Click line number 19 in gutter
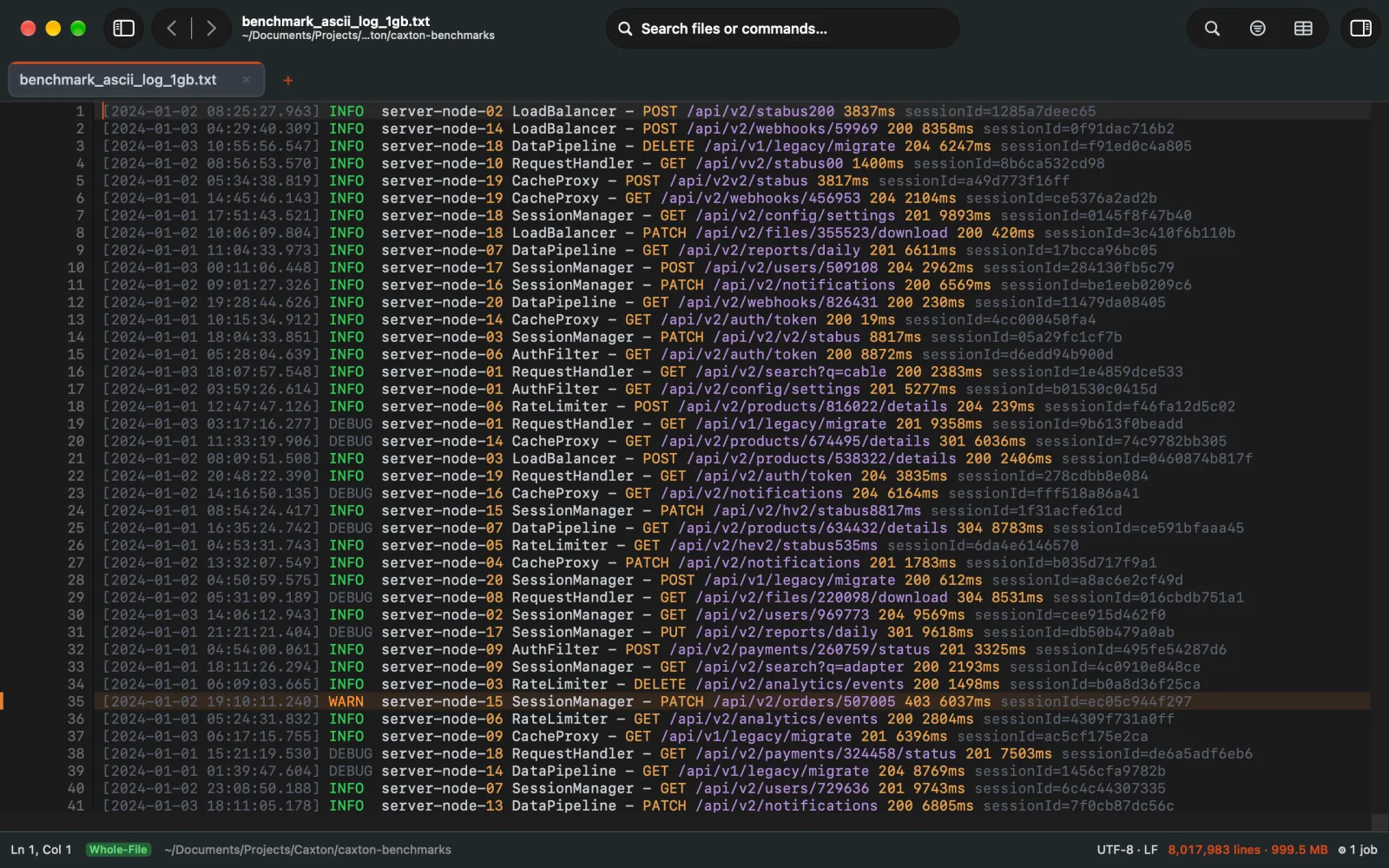Screen dimensions: 1389x868 [x=76, y=424]
